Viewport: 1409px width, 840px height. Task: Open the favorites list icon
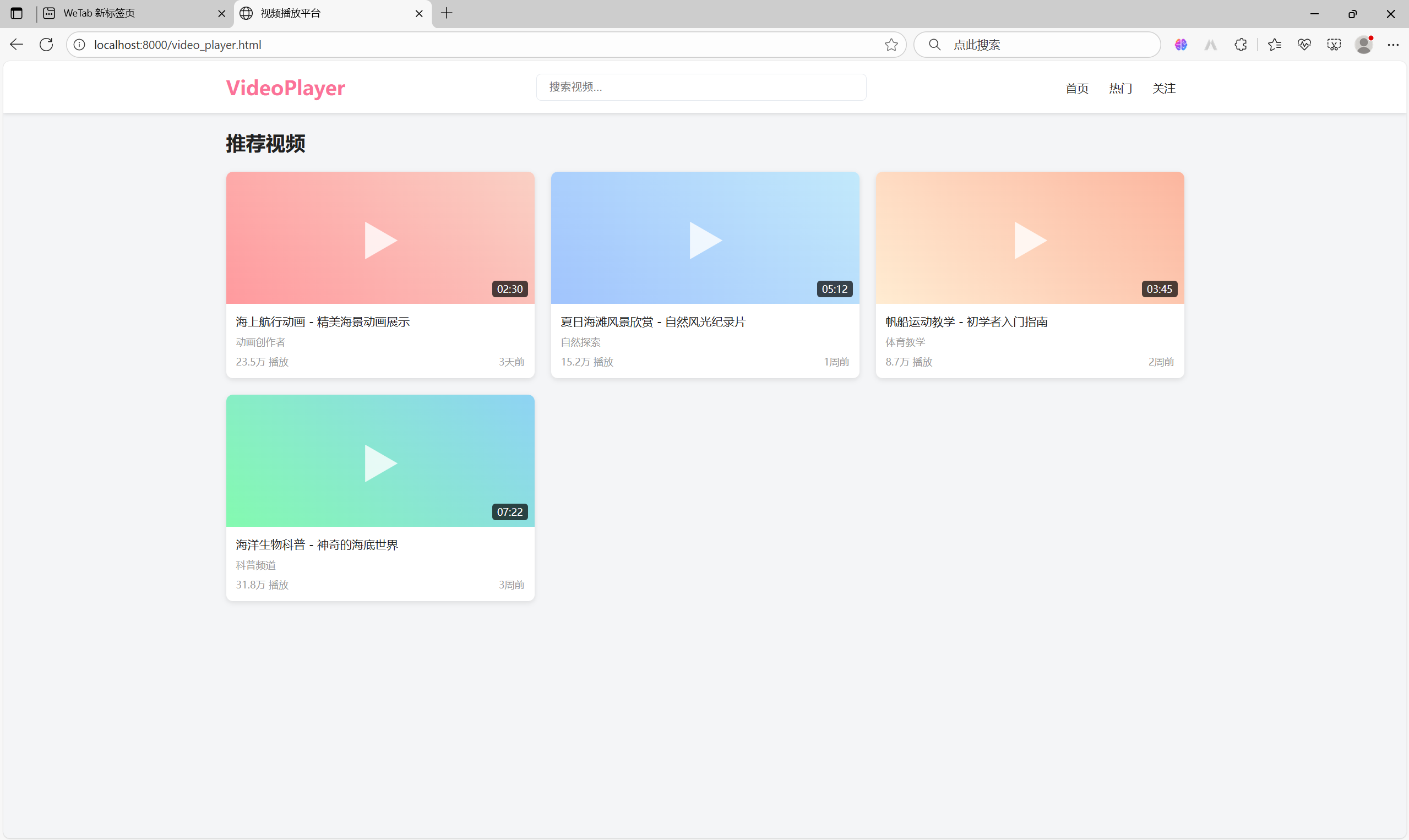tap(1274, 45)
